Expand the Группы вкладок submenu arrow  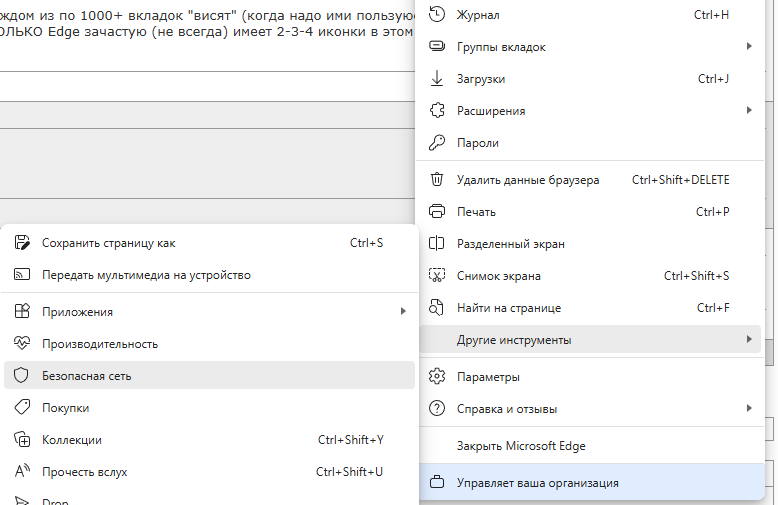[x=749, y=47]
